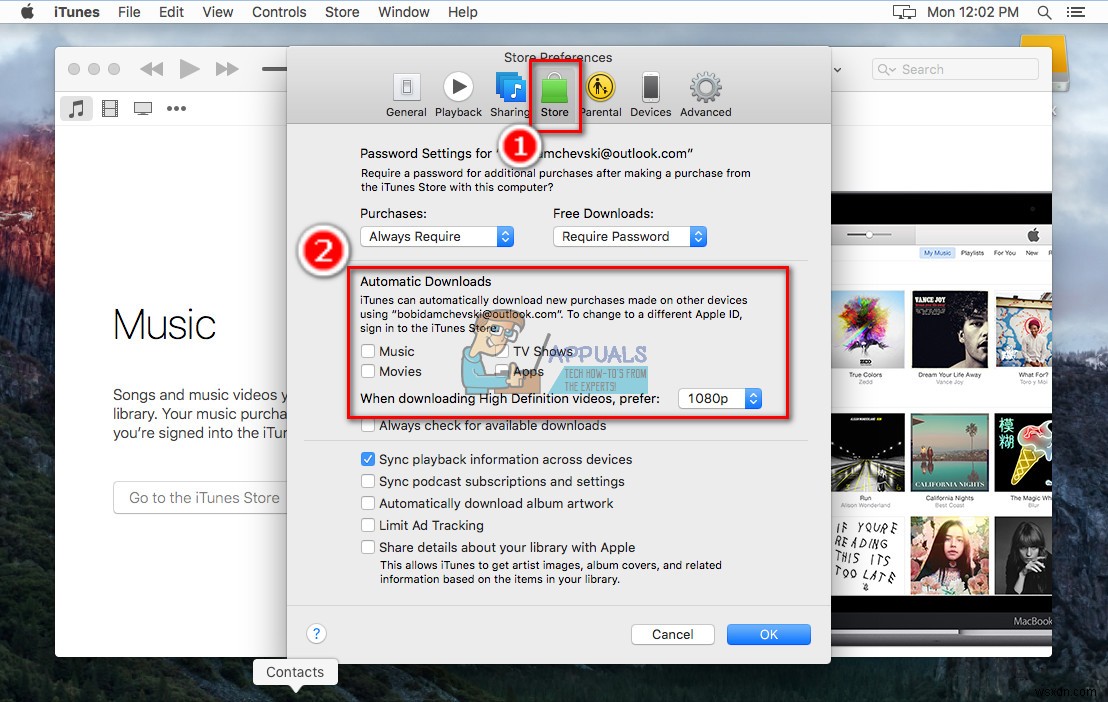Disable Sync playback information across devices
The width and height of the screenshot is (1108, 702).
369,459
